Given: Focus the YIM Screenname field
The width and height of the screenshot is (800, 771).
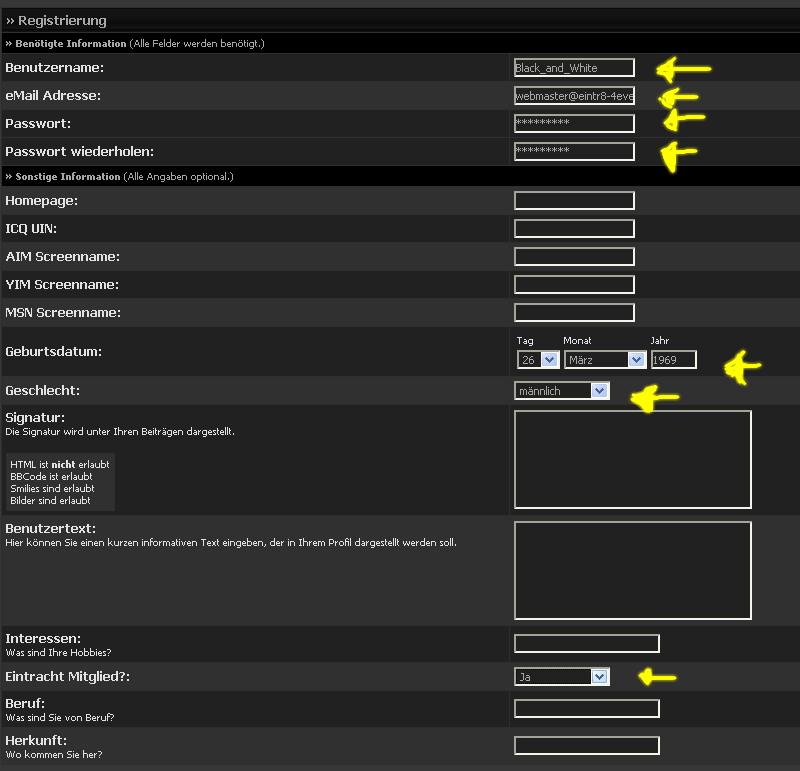Looking at the screenshot, I should click(574, 285).
